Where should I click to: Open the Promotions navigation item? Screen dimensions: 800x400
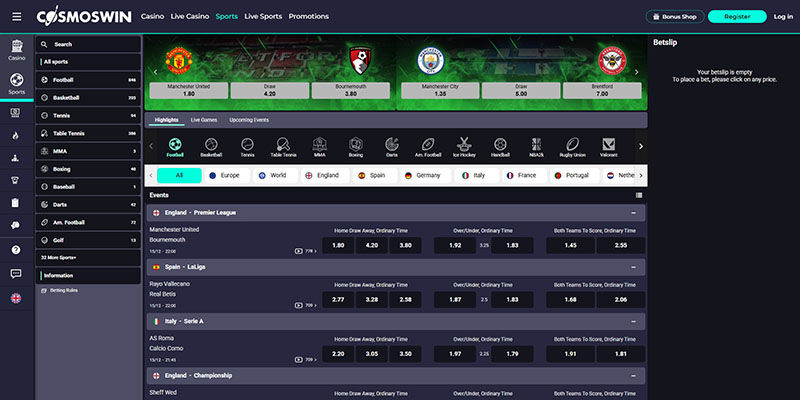click(x=309, y=16)
